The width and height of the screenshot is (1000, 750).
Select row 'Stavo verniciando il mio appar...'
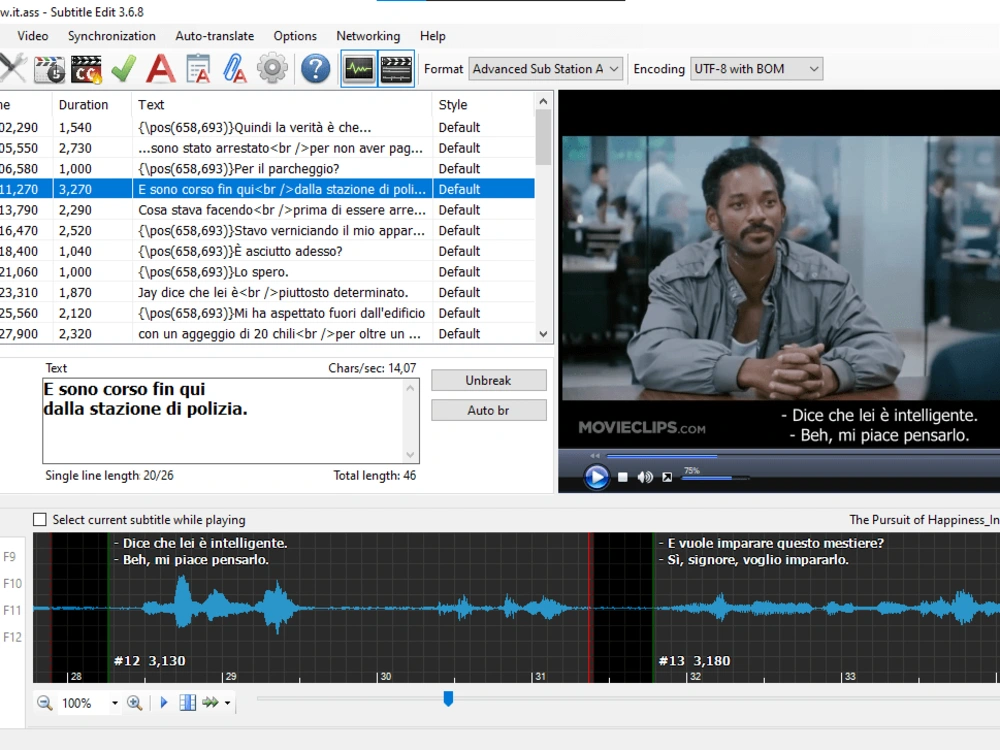pyautogui.click(x=267, y=231)
